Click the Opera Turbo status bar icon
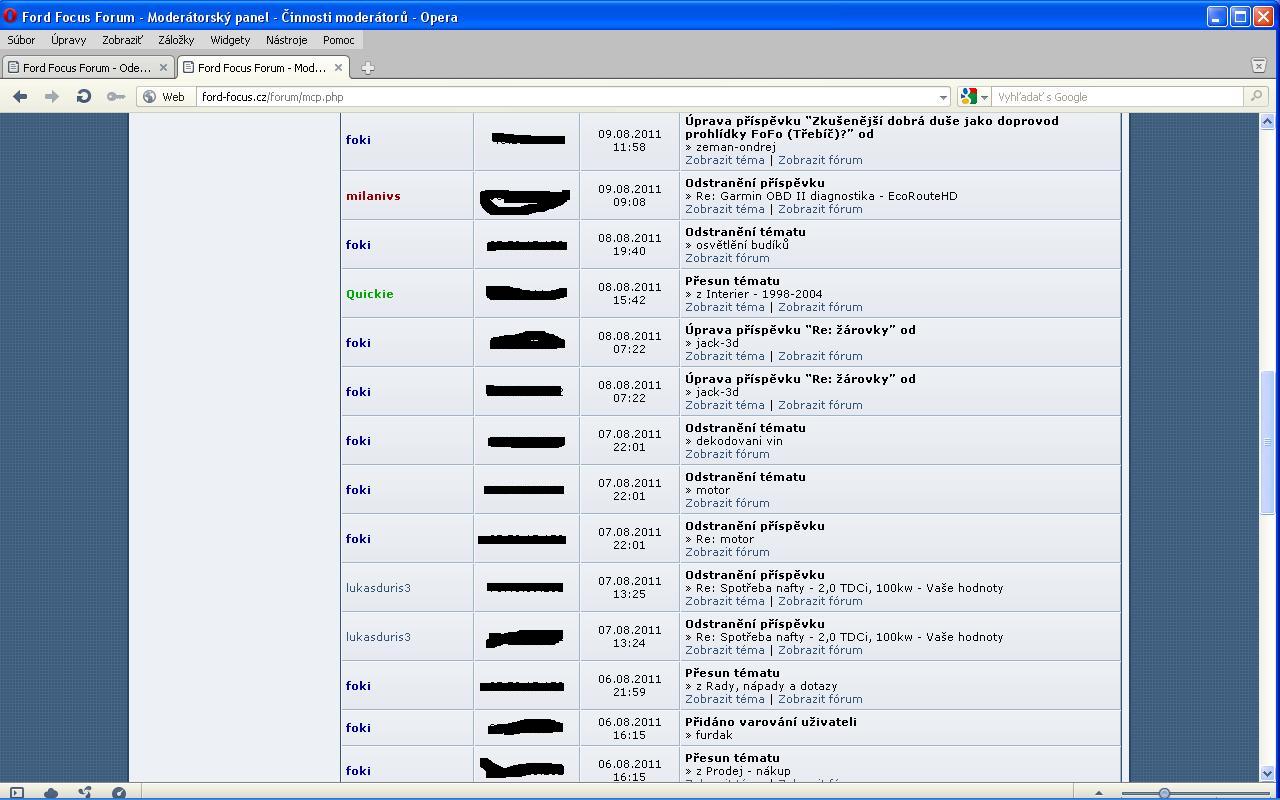The width and height of the screenshot is (1280, 800). pos(119,793)
